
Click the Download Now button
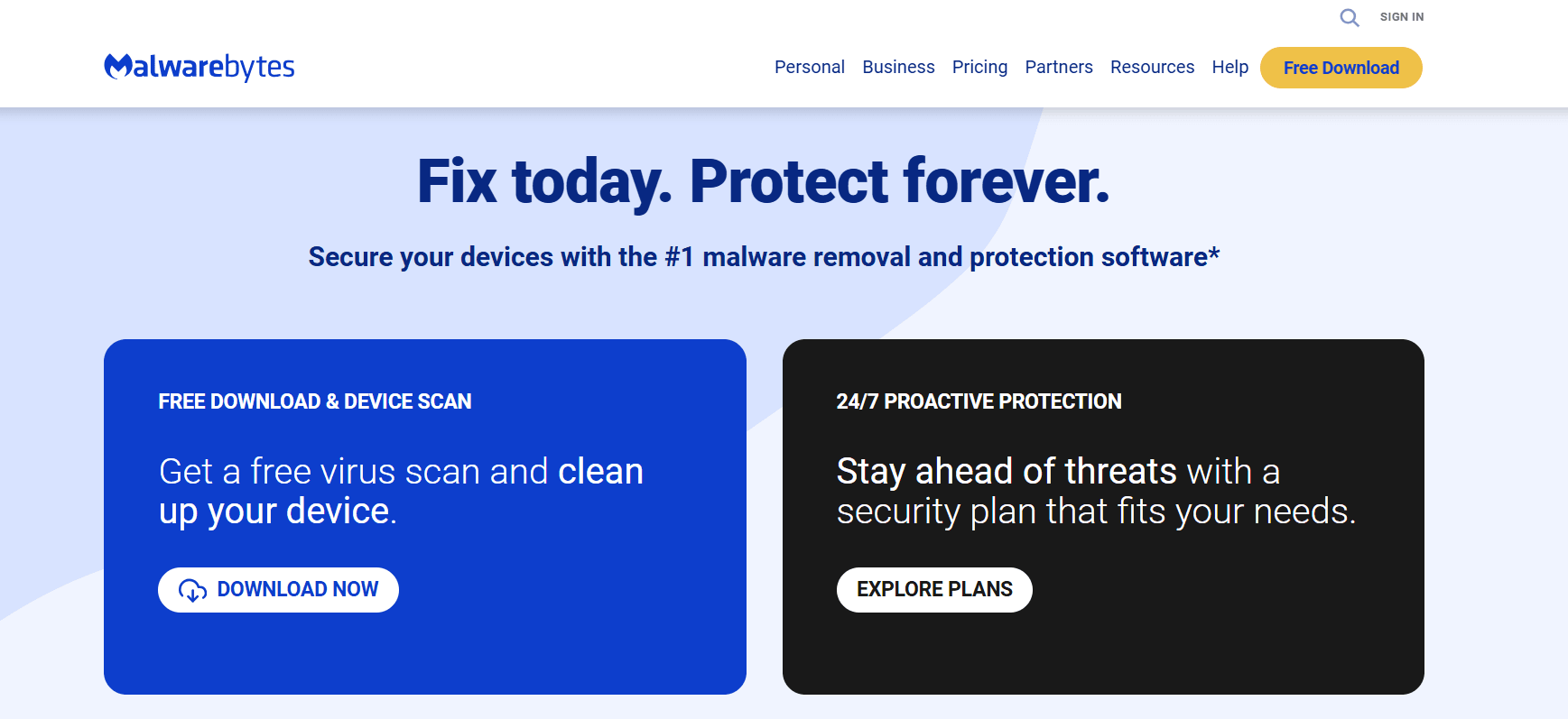[x=278, y=590]
